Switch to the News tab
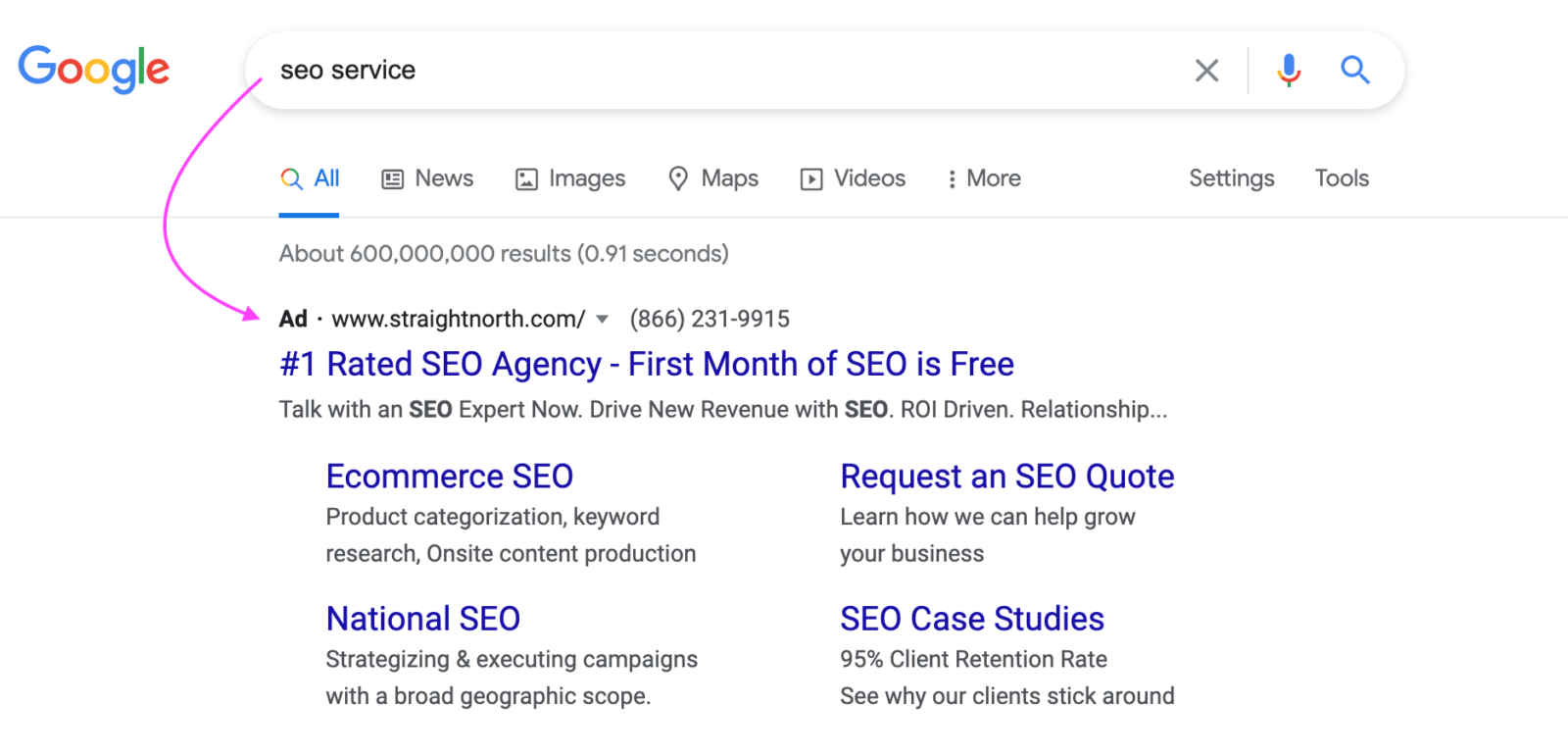 pos(427,178)
